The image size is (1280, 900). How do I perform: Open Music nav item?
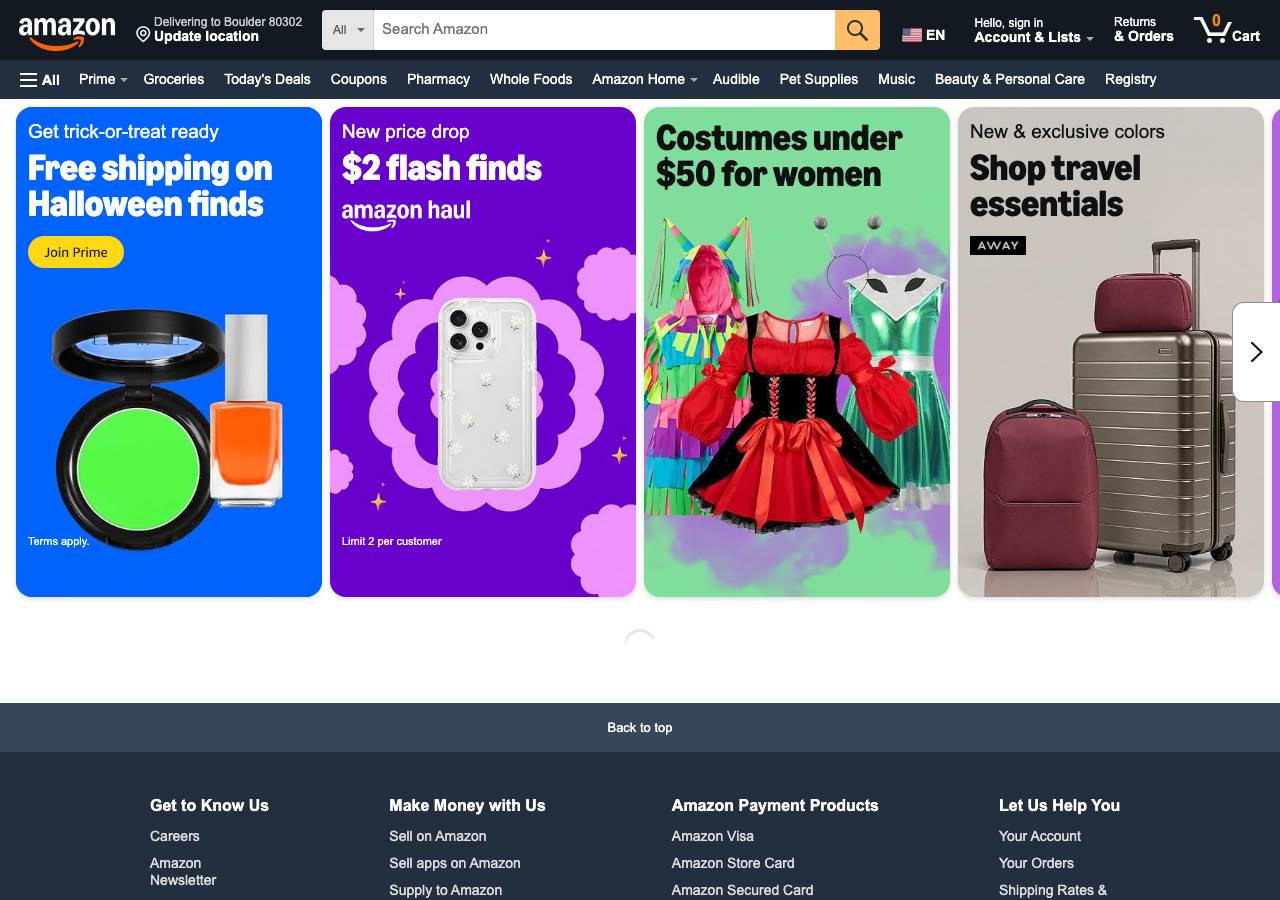pyautogui.click(x=896, y=79)
